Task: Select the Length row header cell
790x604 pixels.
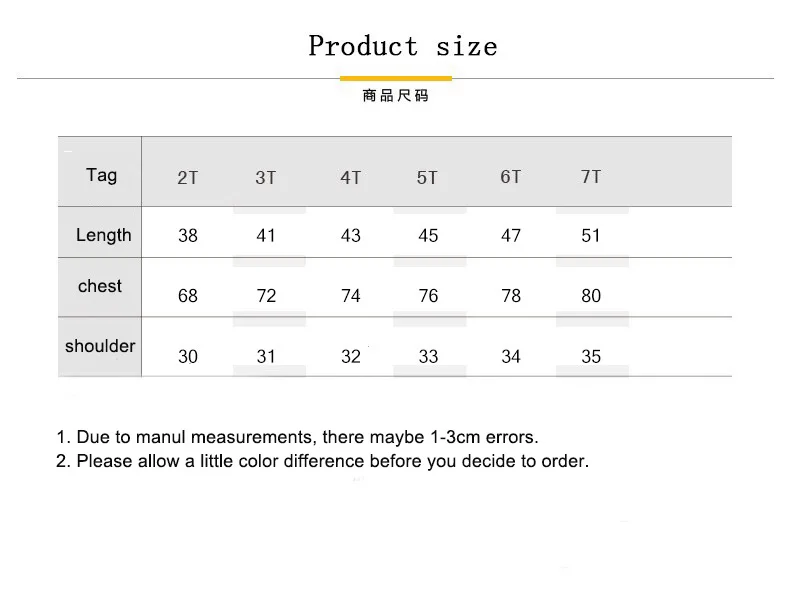Action: [100, 232]
